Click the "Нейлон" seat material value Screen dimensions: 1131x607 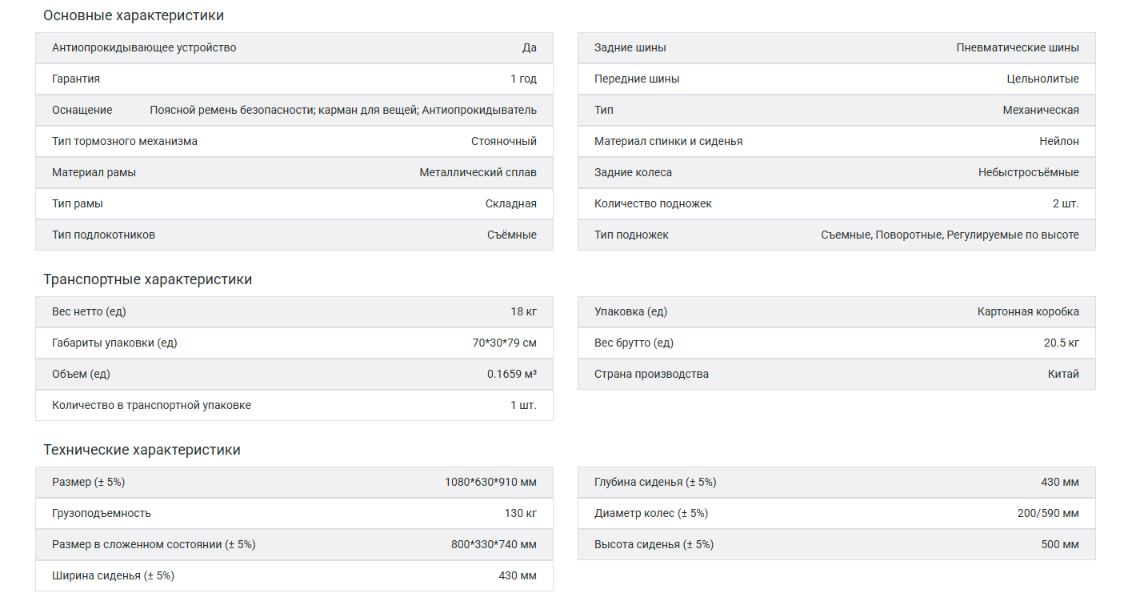[x=1059, y=142]
